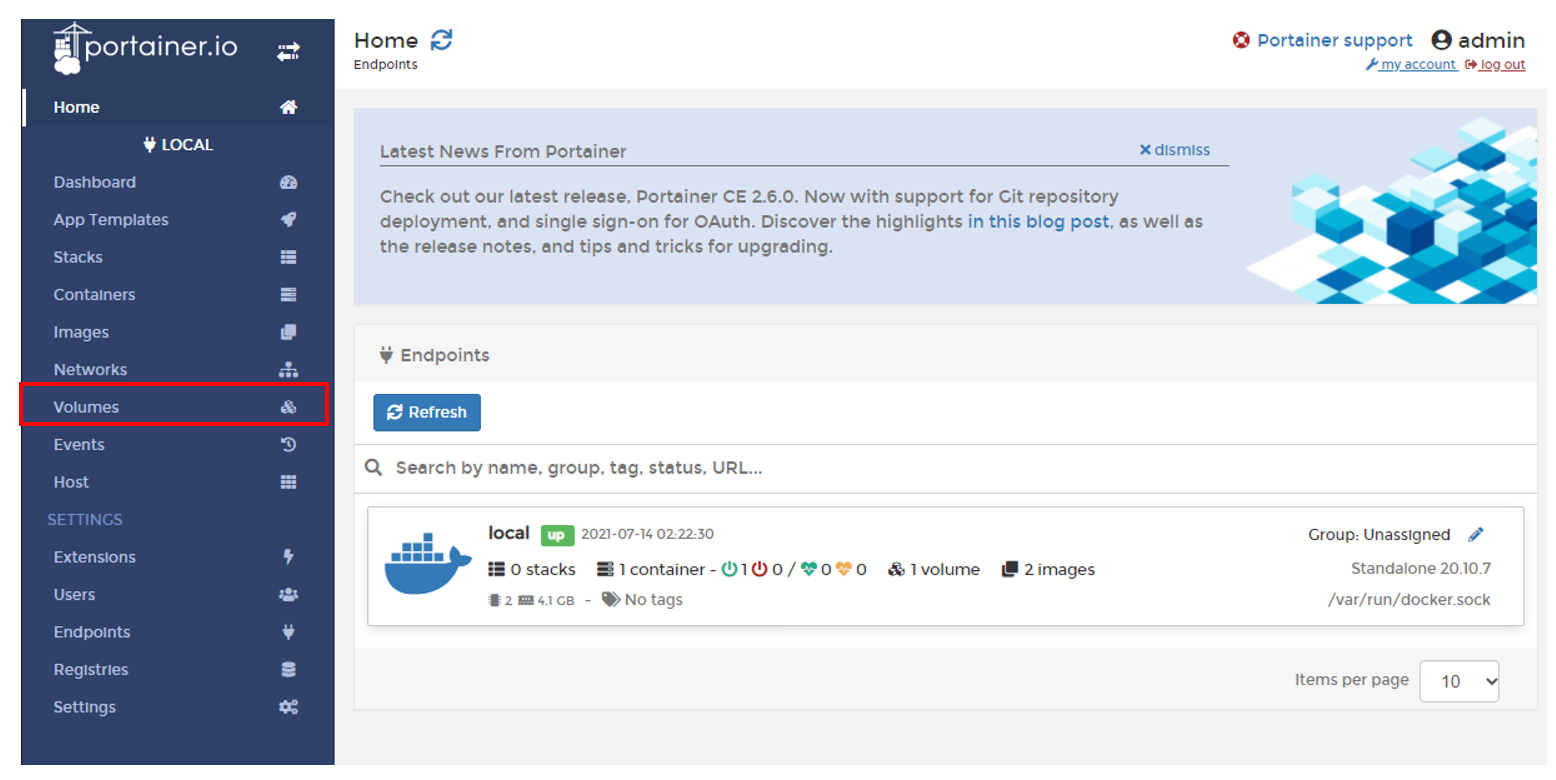This screenshot has width=1556, height=780.
Task: Click the 'No tags' label
Action: click(x=654, y=600)
